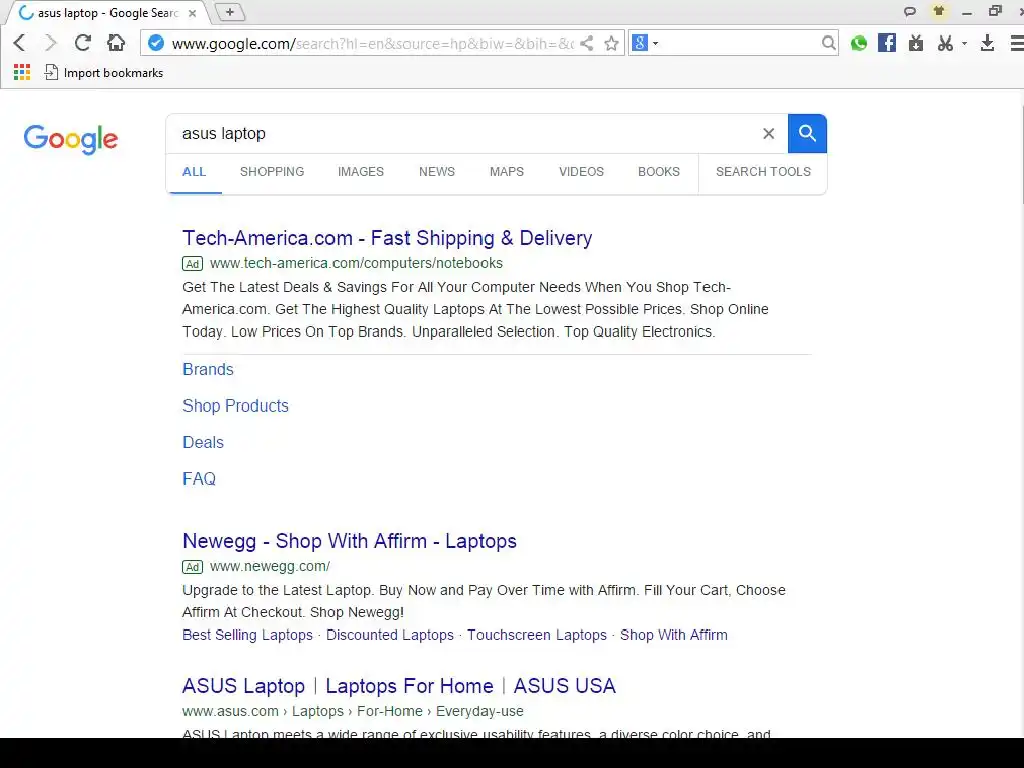Open Touchscreen Laptops link

[537, 635]
